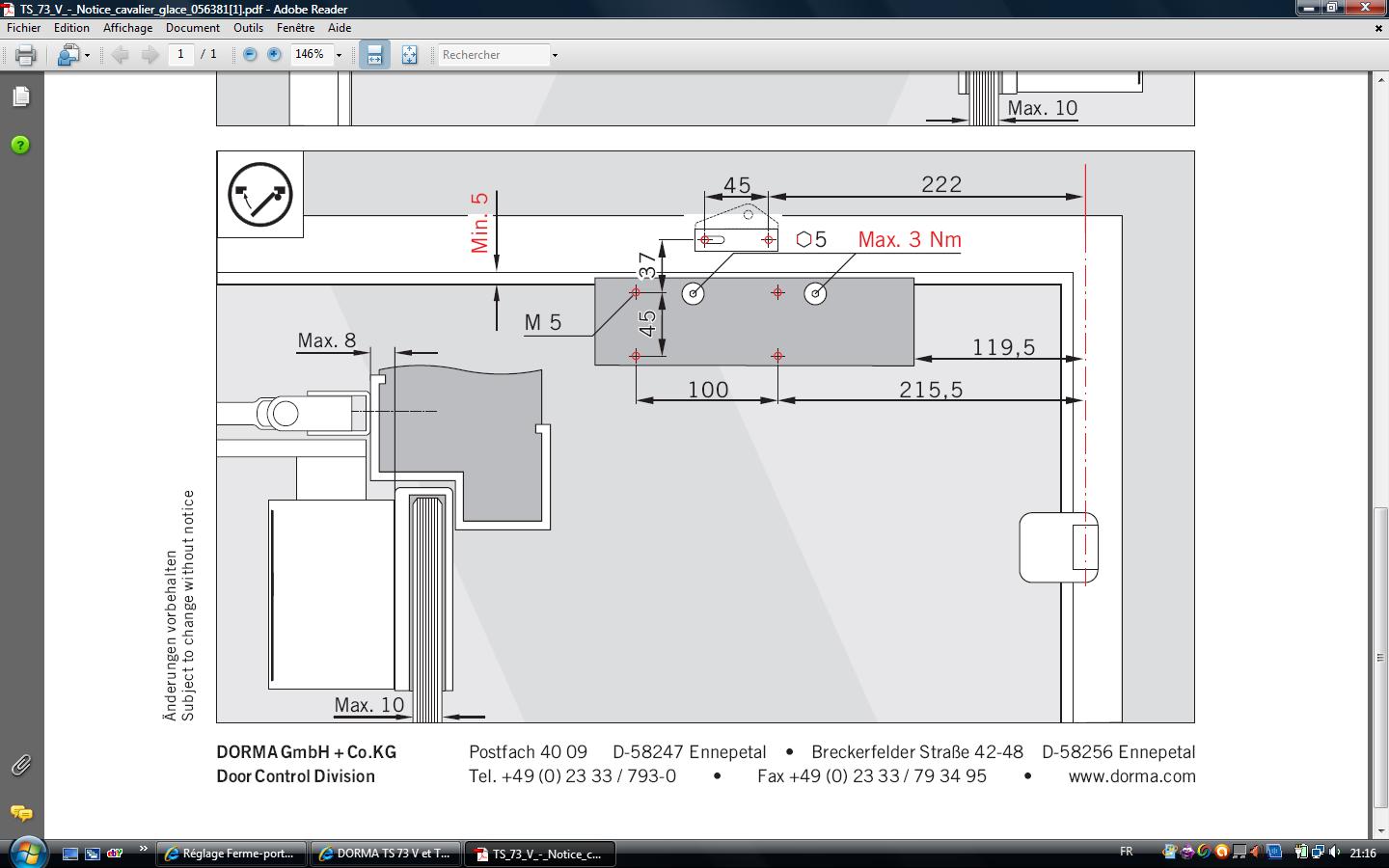Open the volume control tray icon

click(x=1334, y=852)
